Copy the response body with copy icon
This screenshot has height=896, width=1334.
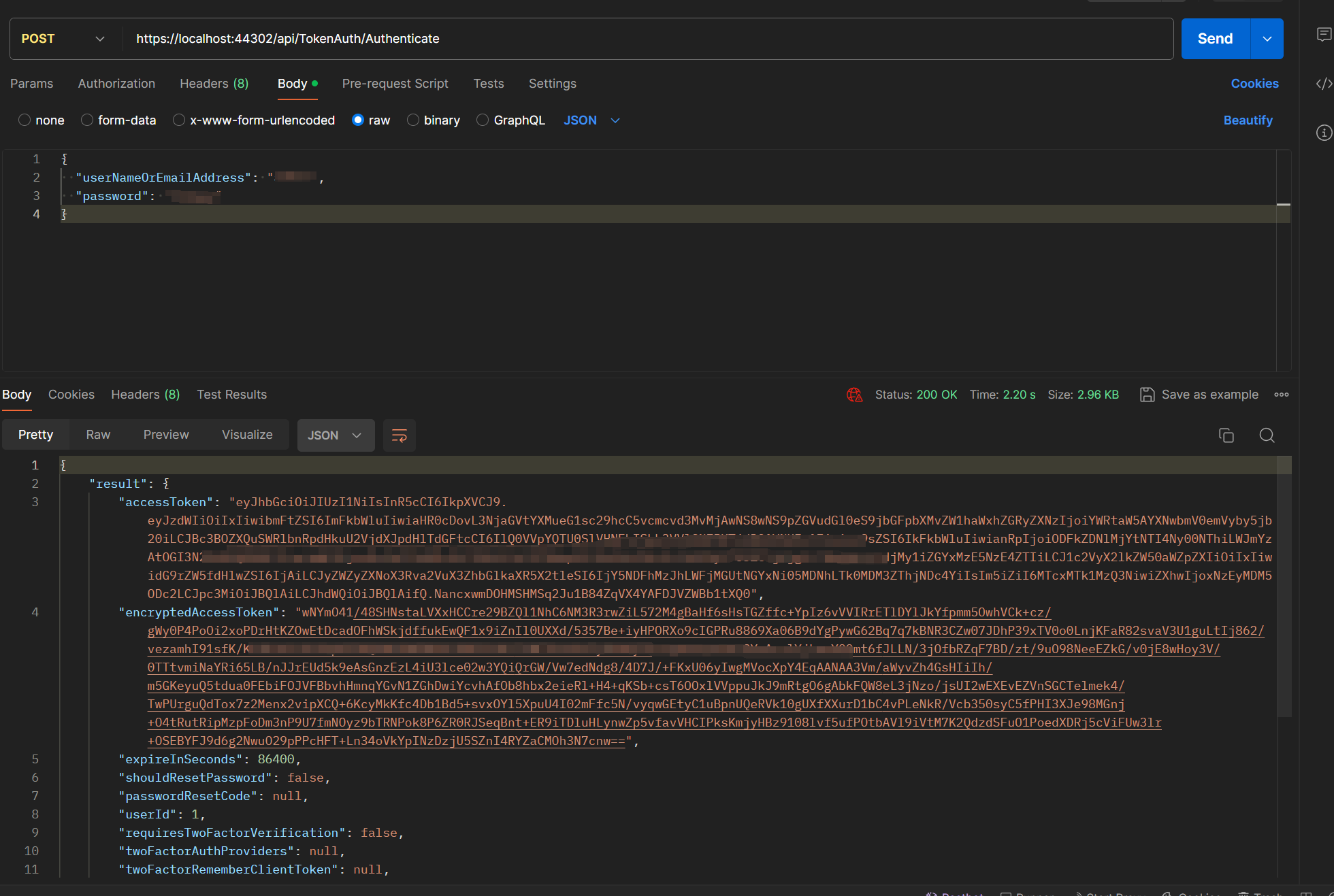tap(1226, 435)
